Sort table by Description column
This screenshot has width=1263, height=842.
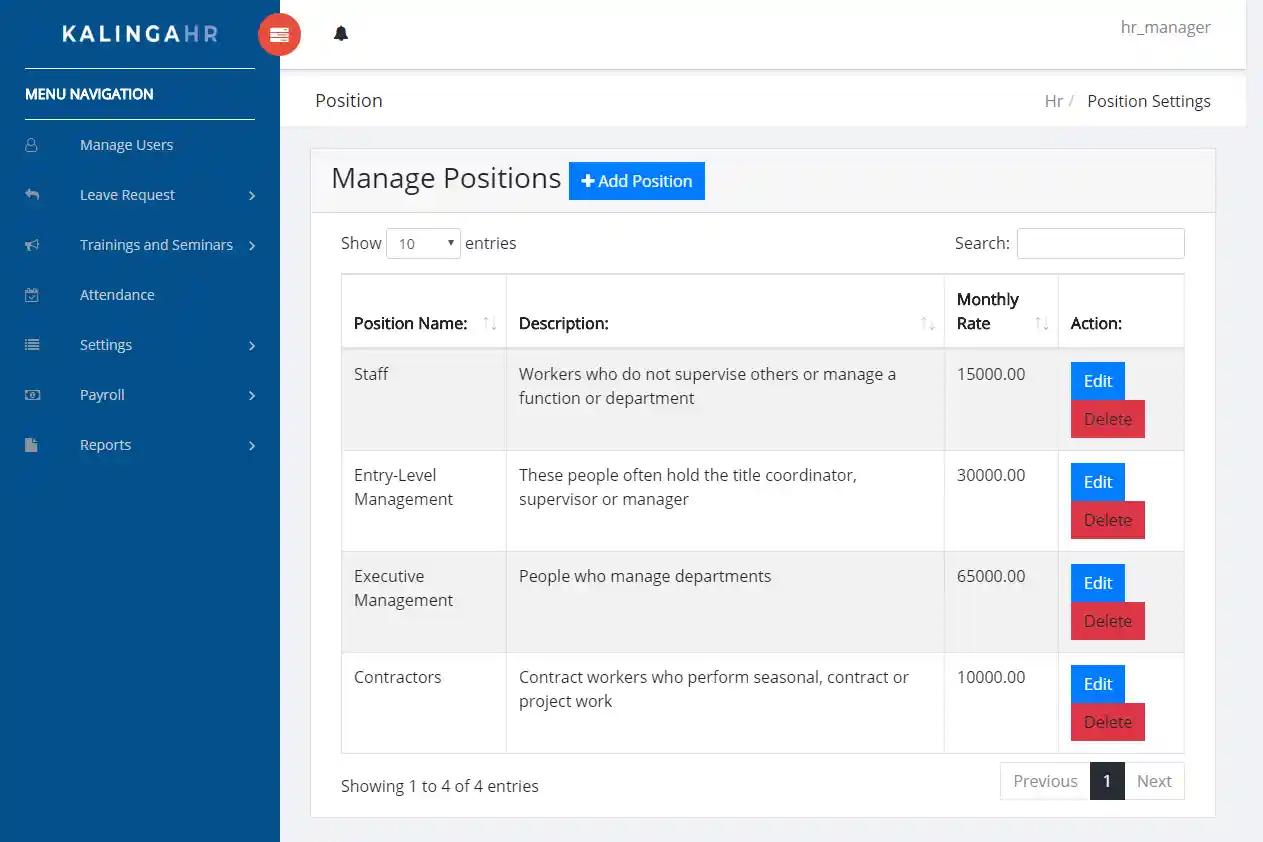coord(725,312)
